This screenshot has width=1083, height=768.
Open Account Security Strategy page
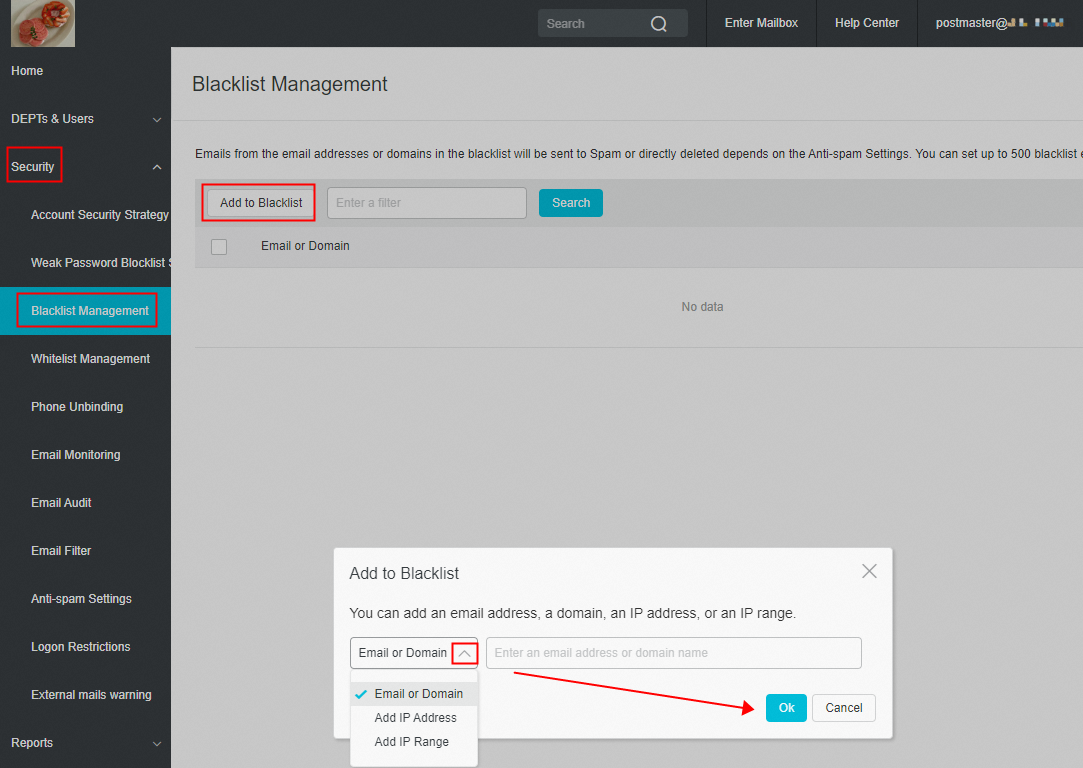point(99,215)
